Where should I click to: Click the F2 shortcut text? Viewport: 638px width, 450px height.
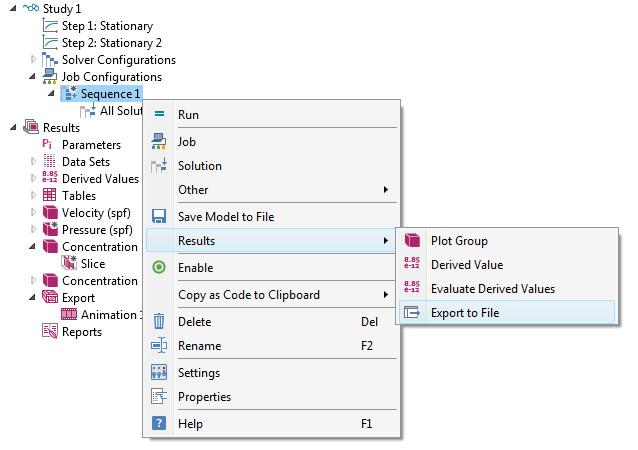367,345
